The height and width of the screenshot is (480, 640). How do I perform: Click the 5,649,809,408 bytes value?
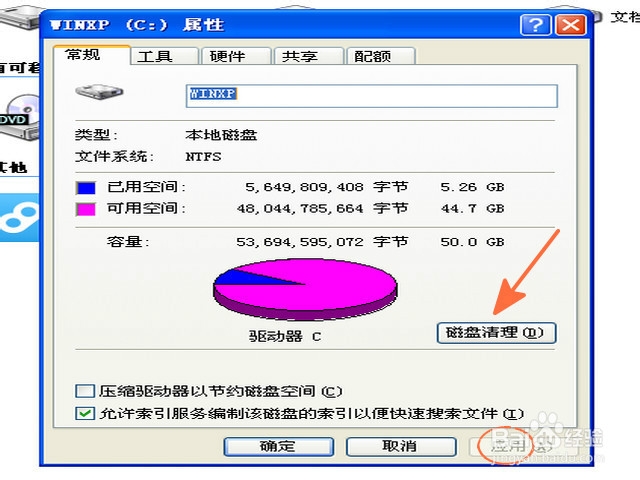coord(304,187)
